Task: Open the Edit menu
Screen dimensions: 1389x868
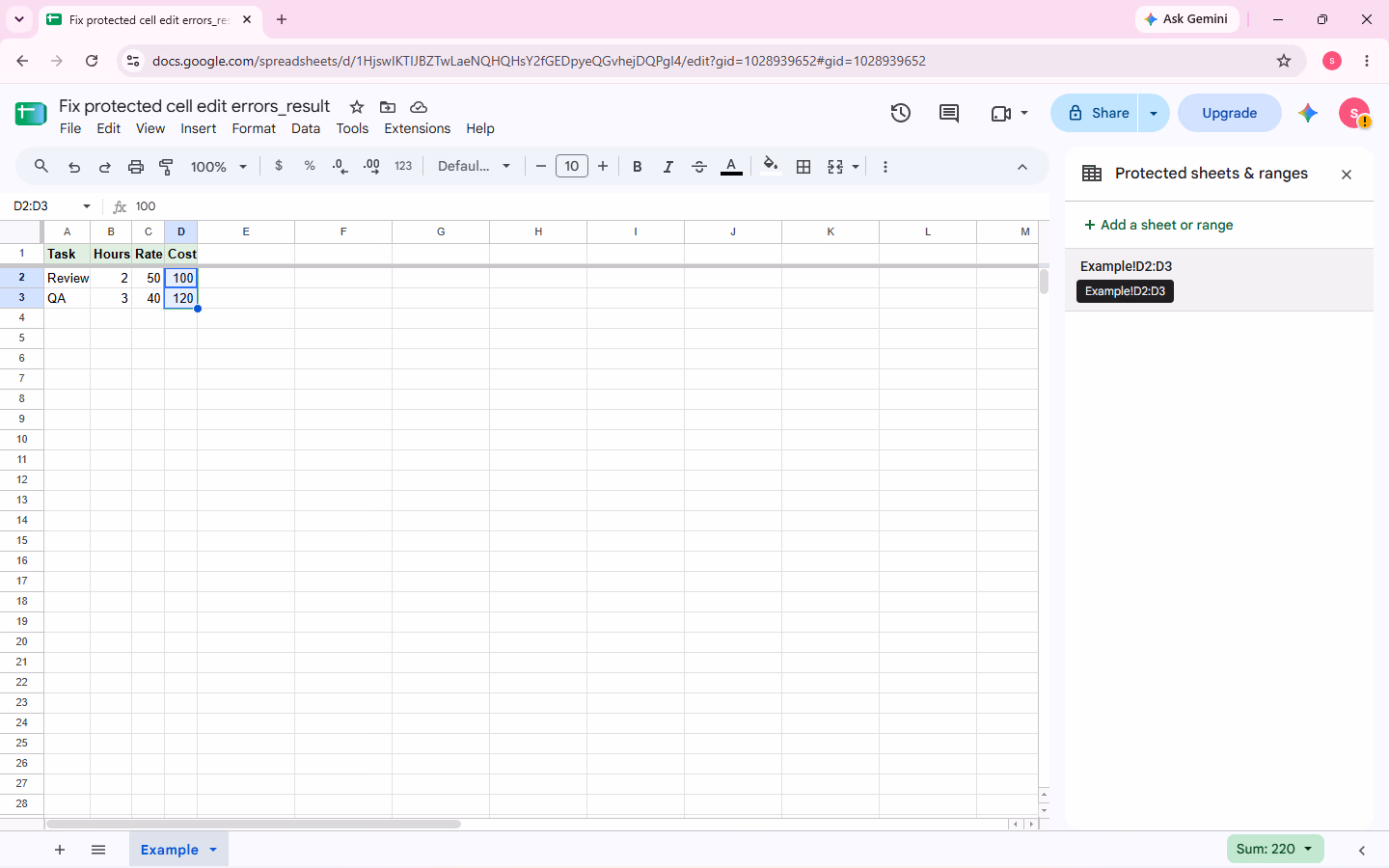Action: 109,128
